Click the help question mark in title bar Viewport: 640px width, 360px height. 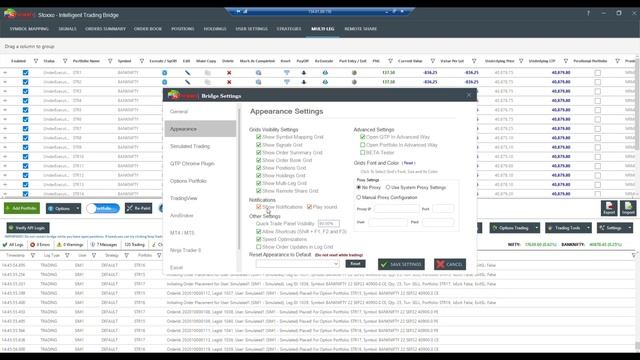588,13
